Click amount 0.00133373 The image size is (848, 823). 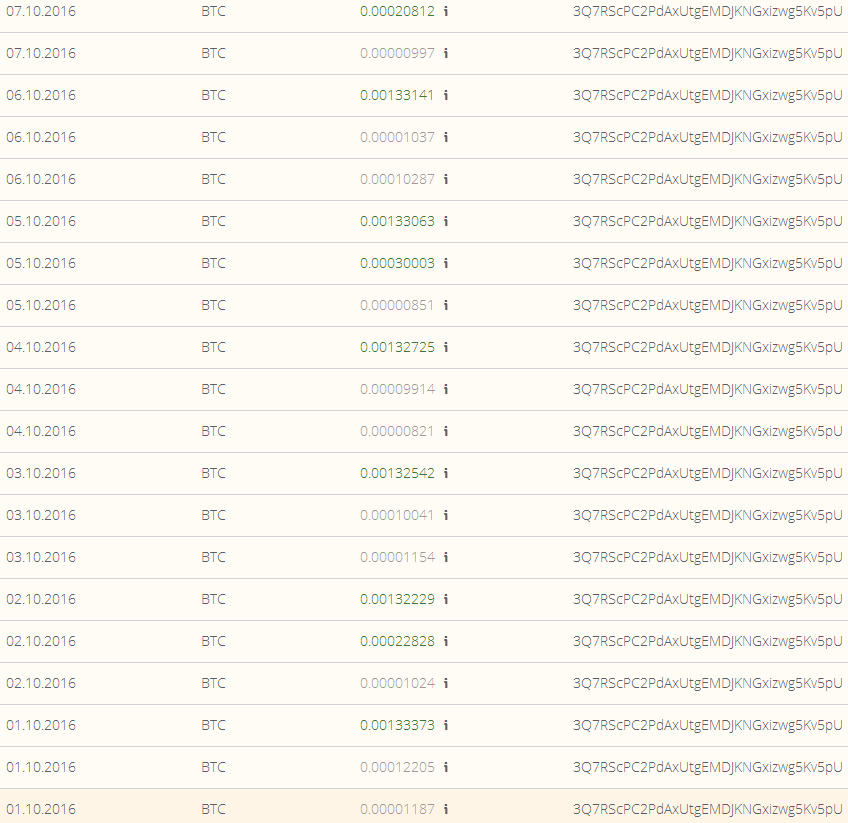[x=397, y=725]
